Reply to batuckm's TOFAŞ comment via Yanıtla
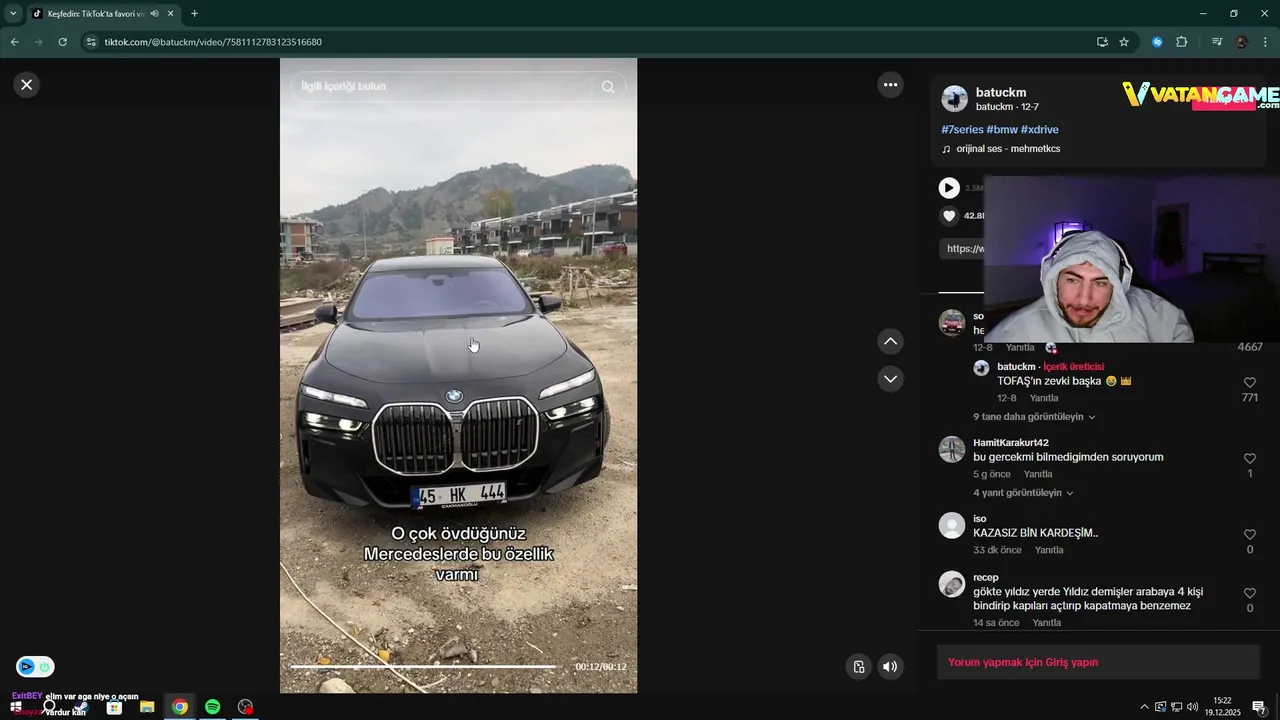This screenshot has width=1280, height=720. [1044, 398]
